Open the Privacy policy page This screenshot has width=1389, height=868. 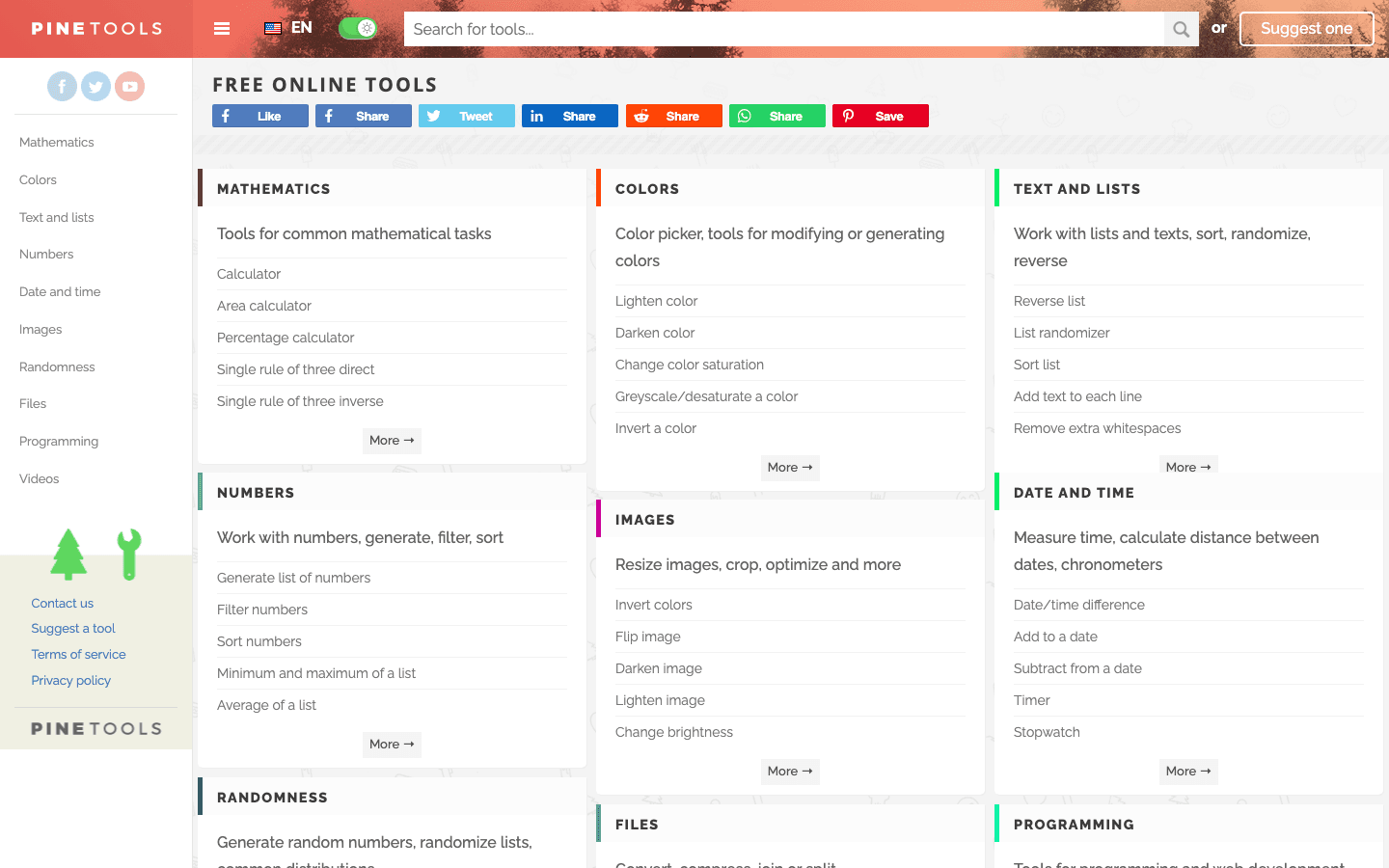pos(70,680)
